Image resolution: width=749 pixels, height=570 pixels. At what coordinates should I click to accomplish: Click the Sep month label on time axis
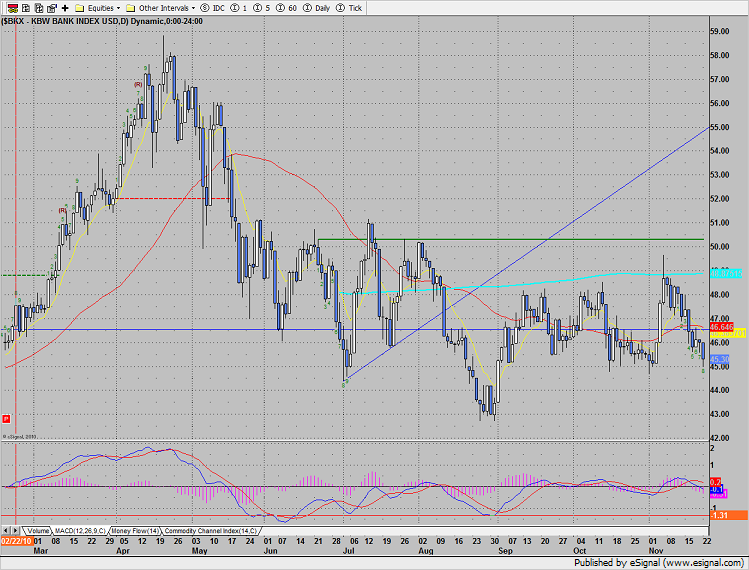click(505, 551)
